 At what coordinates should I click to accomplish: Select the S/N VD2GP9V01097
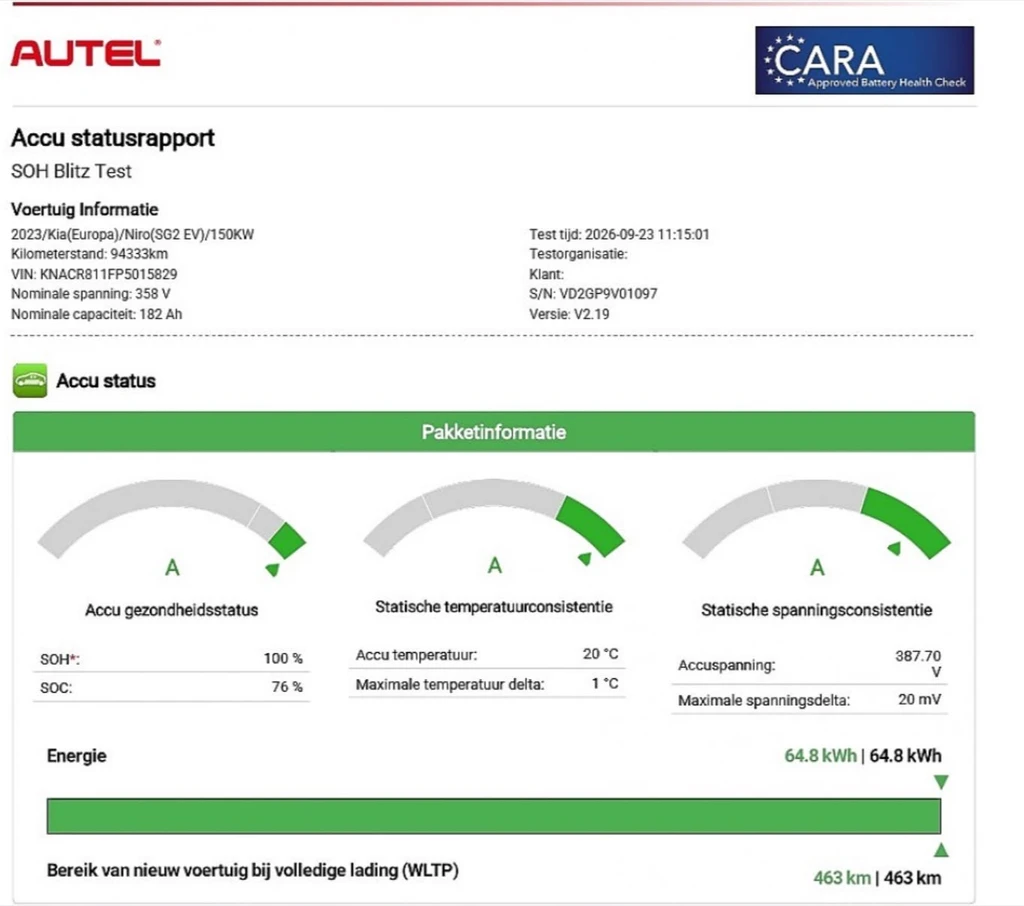(x=593, y=294)
